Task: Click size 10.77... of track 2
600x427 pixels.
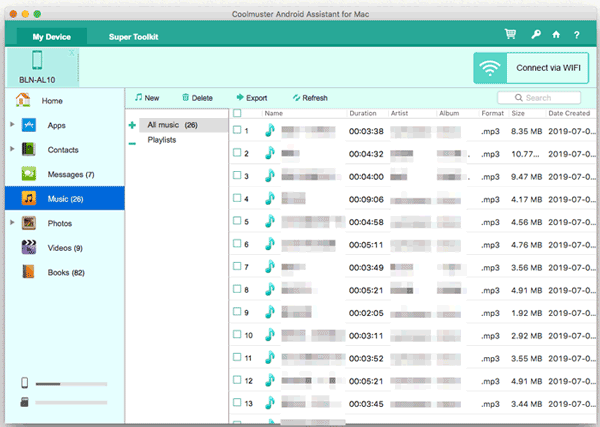Action: point(525,154)
